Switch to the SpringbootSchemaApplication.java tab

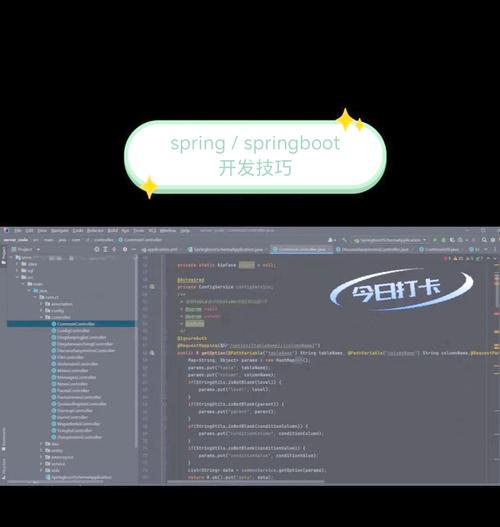click(228, 250)
